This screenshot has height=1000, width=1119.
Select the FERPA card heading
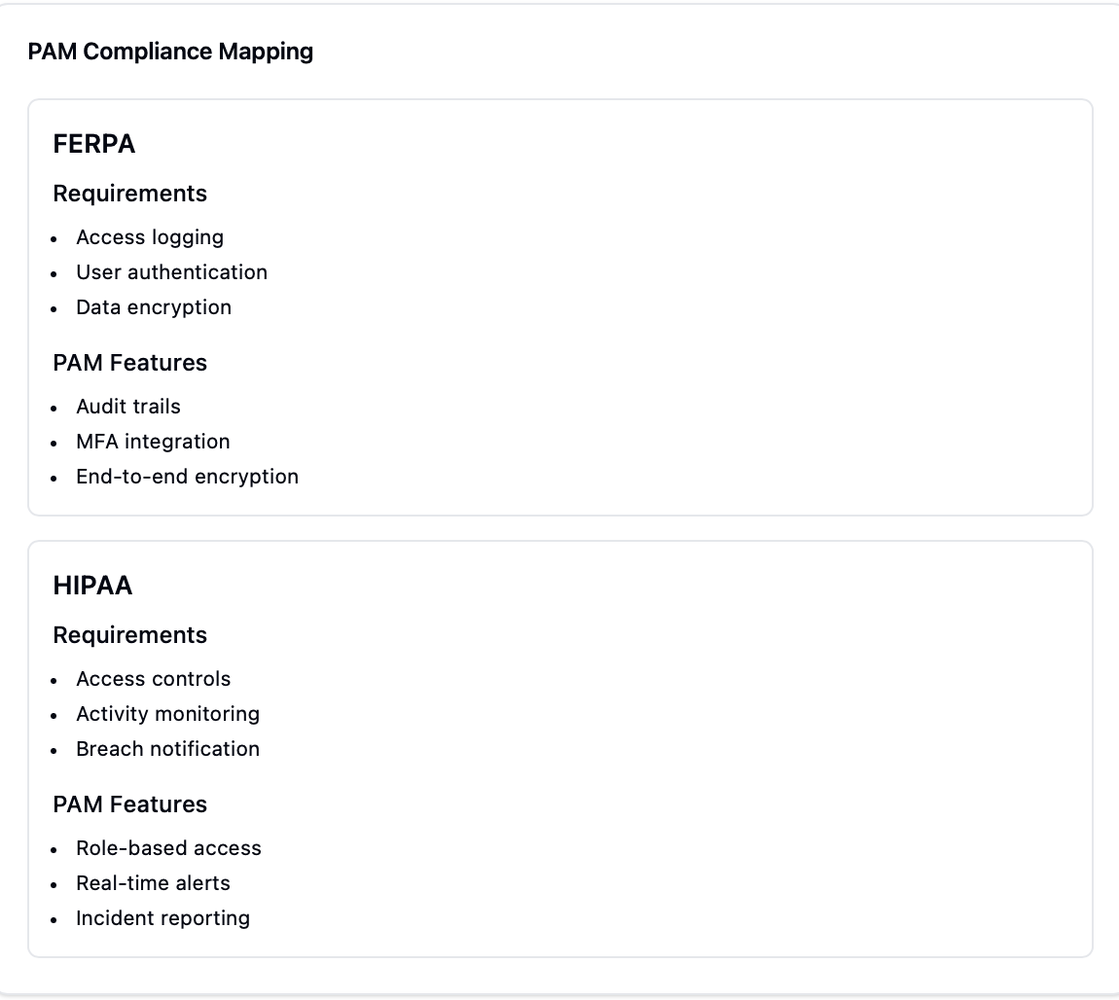point(94,144)
